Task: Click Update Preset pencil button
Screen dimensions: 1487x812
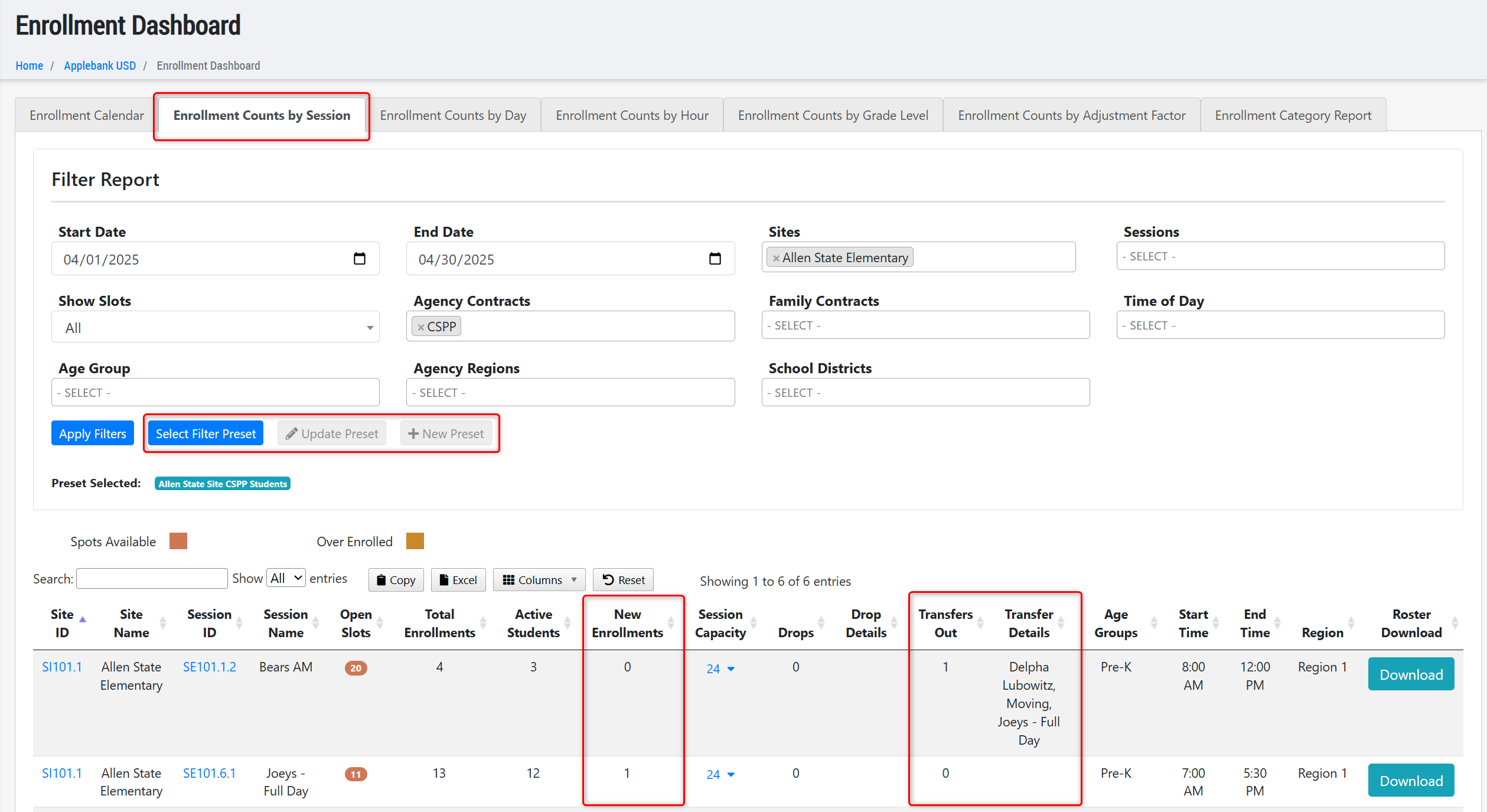Action: (332, 433)
